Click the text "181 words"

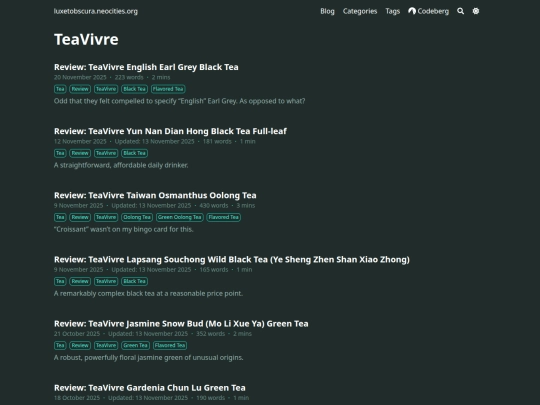pyautogui.click(x=217, y=142)
